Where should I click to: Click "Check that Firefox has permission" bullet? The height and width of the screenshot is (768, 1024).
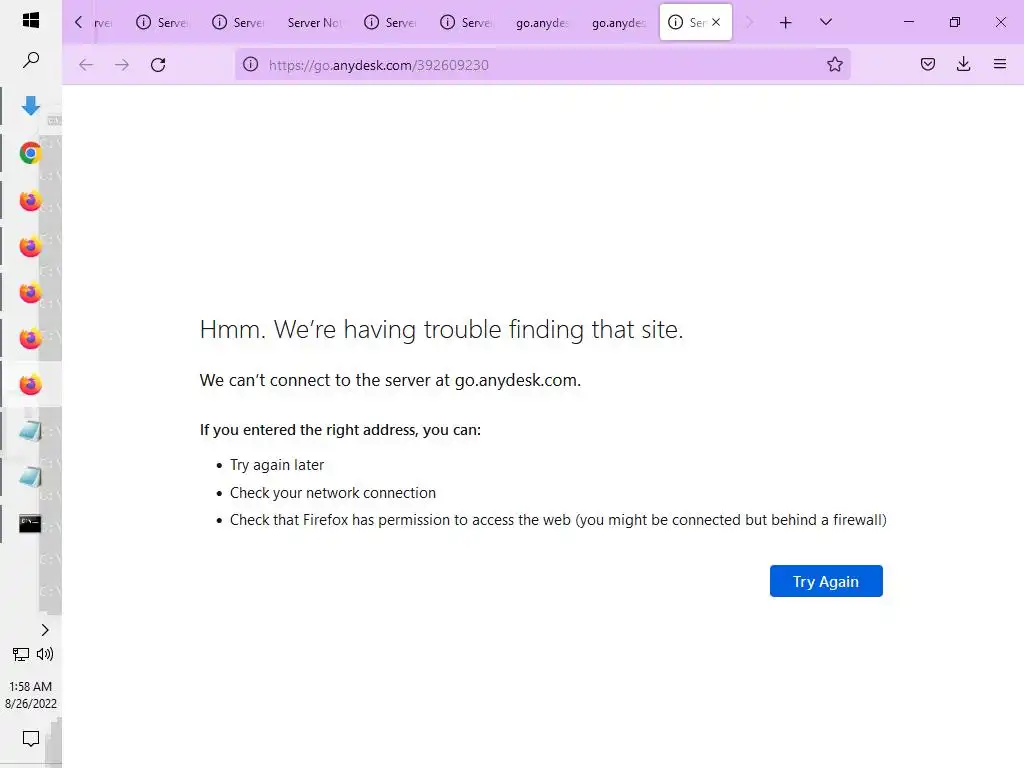click(558, 520)
